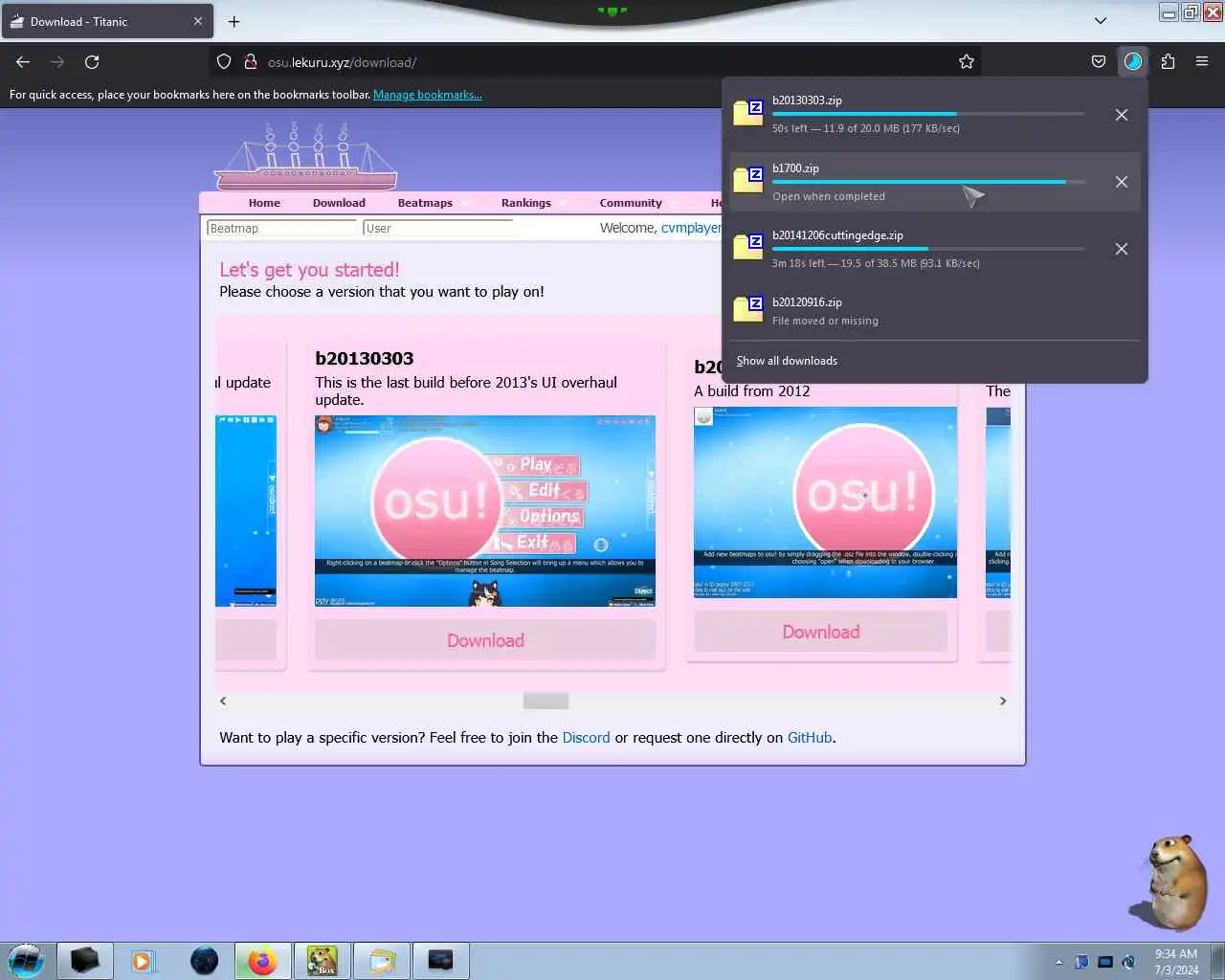Click the b1700.zip file icon

point(747,180)
